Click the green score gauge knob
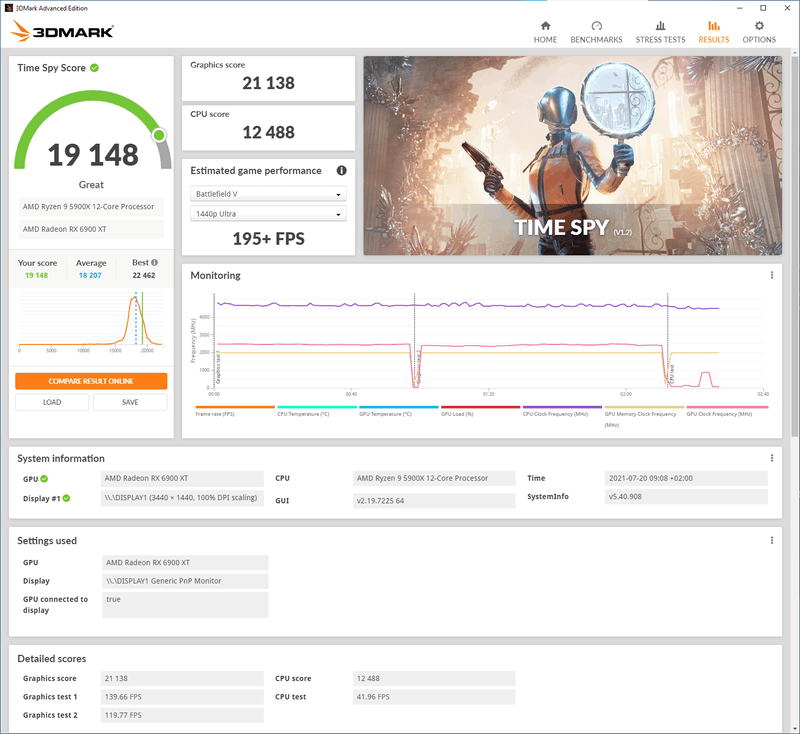Viewport: 800px width, 734px height. (x=159, y=135)
